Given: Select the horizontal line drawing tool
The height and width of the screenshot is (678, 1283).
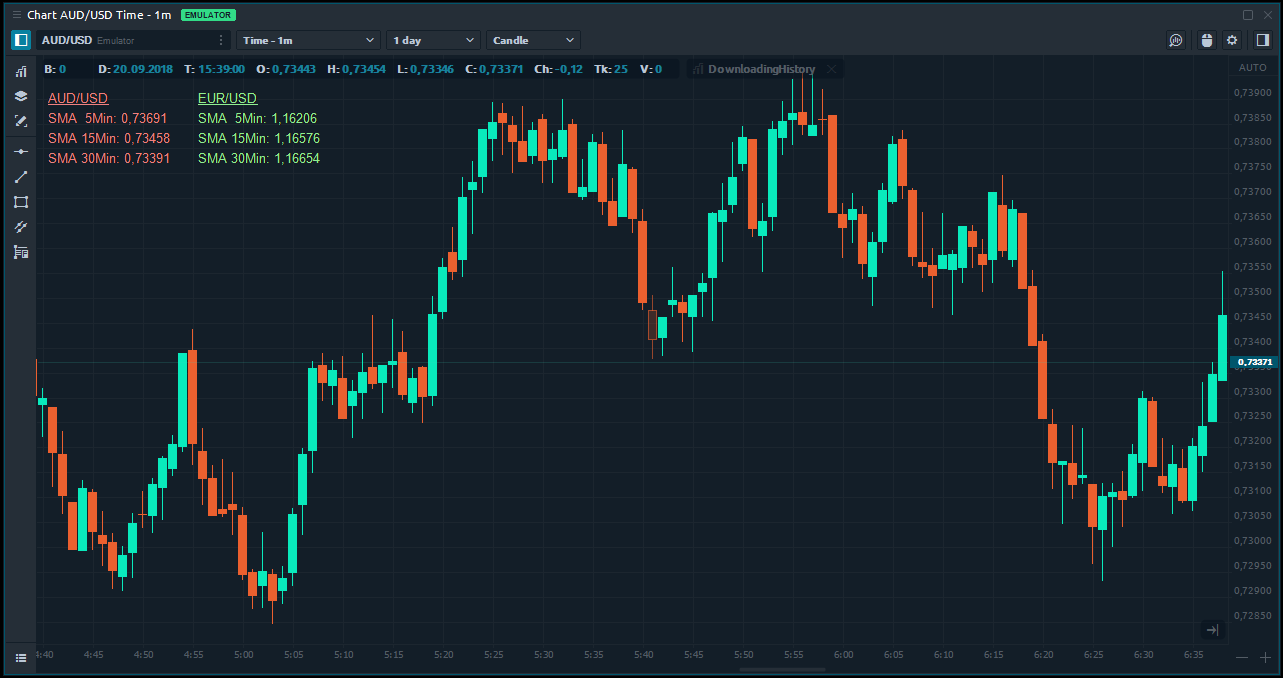Looking at the screenshot, I should point(20,151).
